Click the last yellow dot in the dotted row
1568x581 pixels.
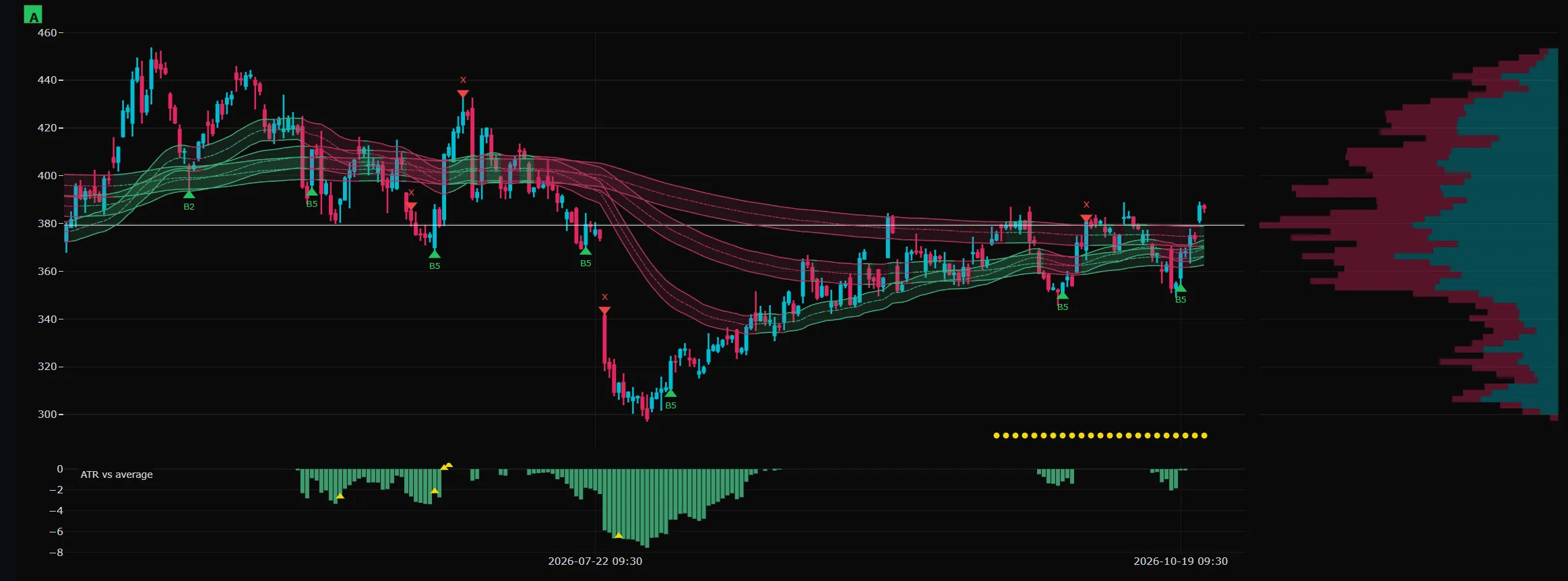click(x=1205, y=435)
